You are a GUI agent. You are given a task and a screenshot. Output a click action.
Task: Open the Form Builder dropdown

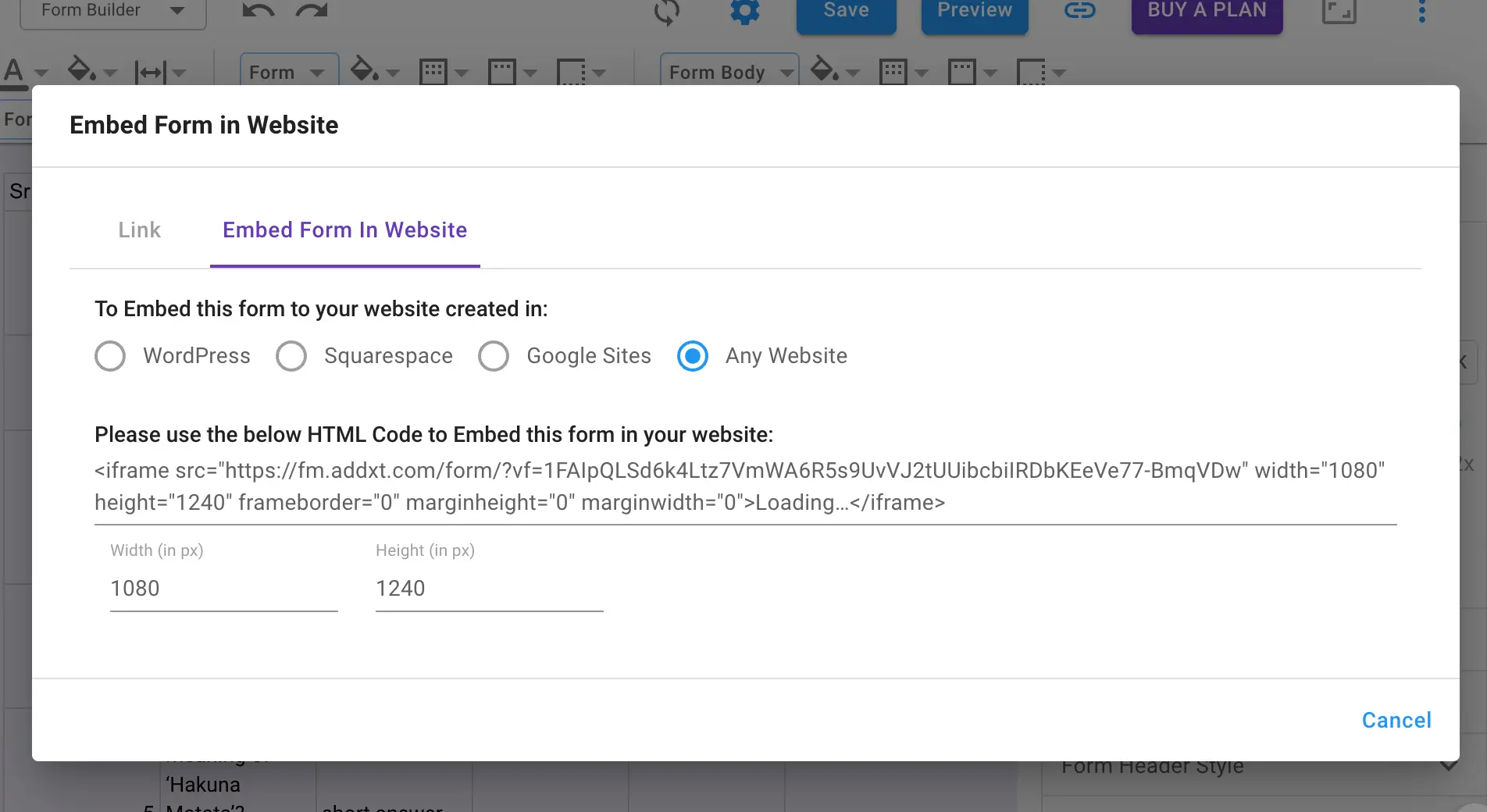tap(112, 11)
